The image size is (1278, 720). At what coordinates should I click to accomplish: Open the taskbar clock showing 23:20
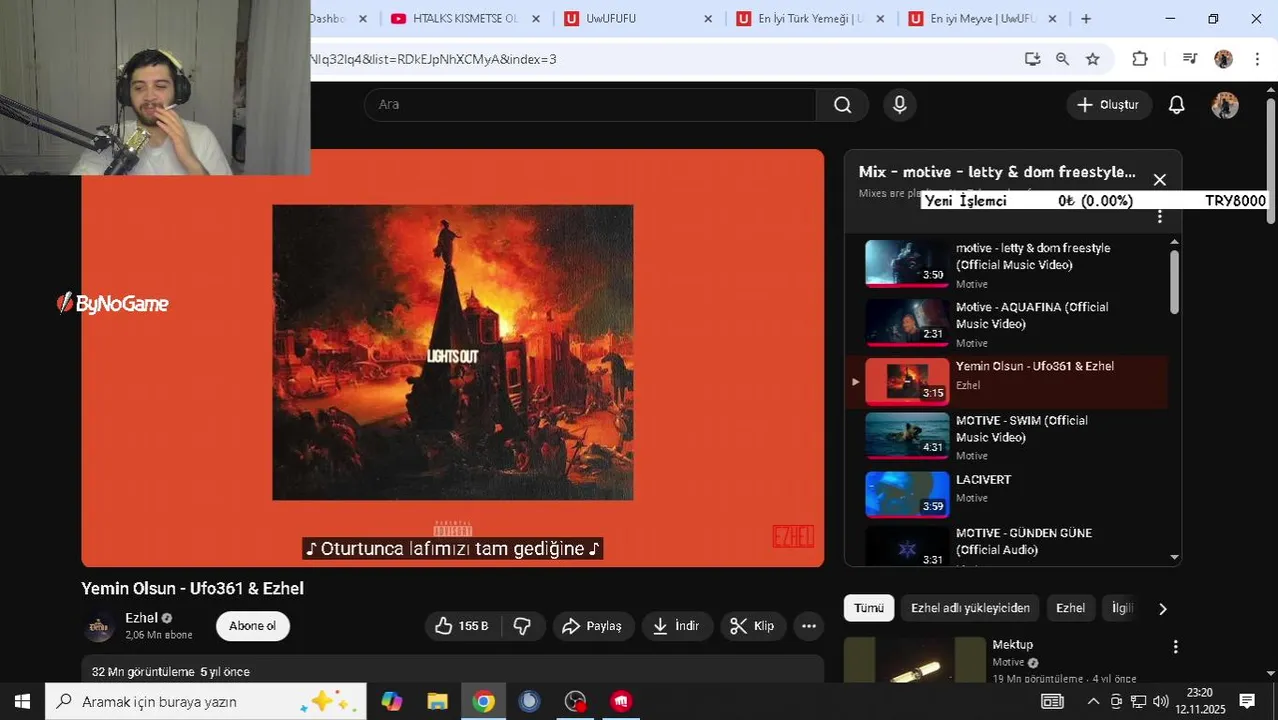click(1200, 701)
